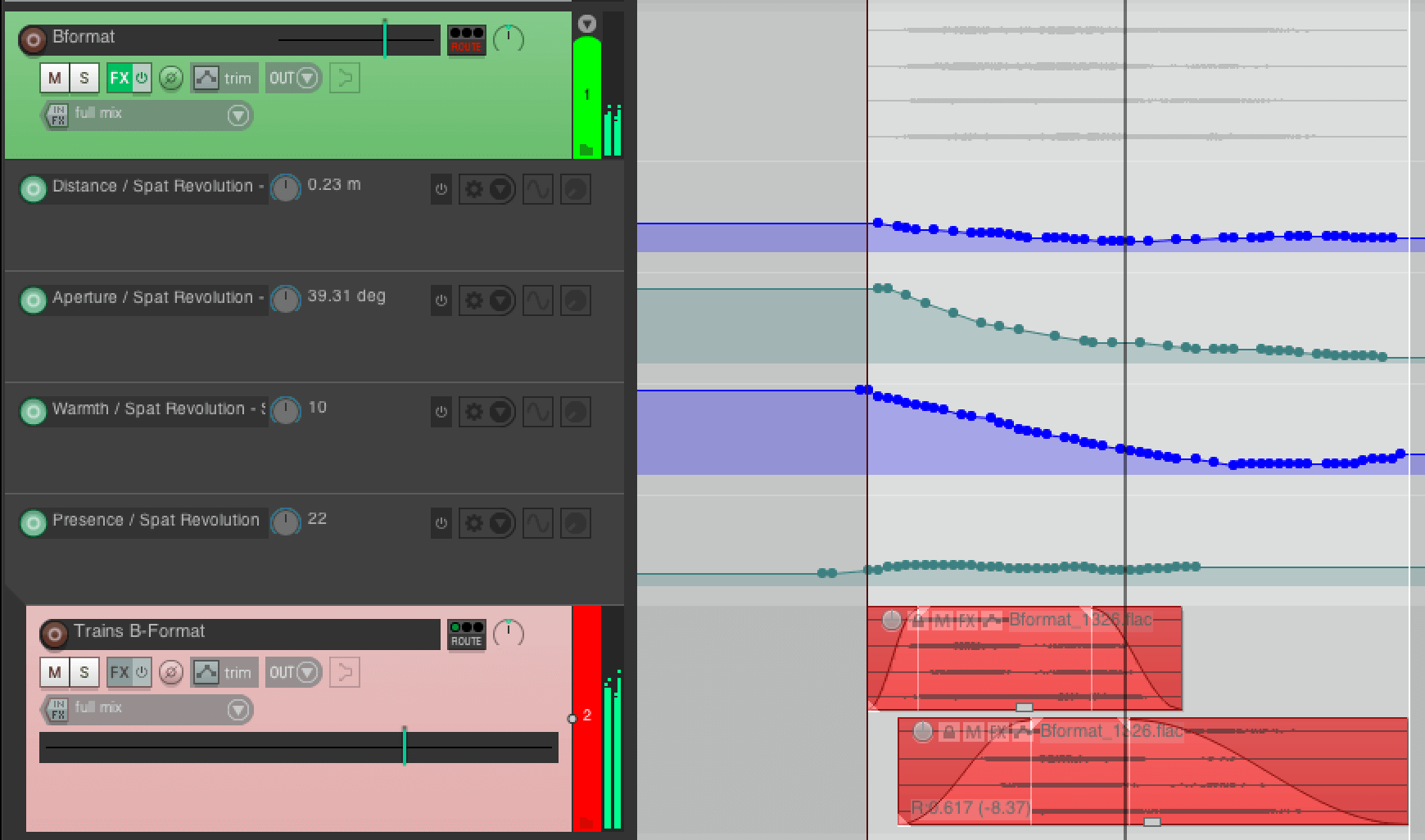Image resolution: width=1425 pixels, height=840 pixels.
Task: Invert phase on Bformat track
Action: click(x=170, y=79)
